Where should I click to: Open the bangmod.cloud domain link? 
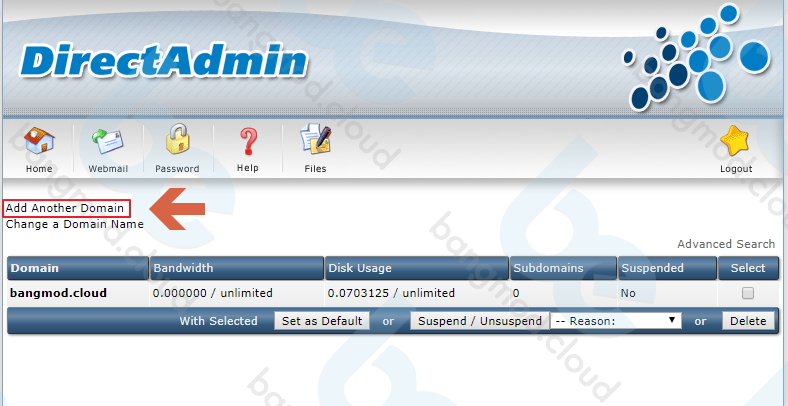pyautogui.click(x=58, y=293)
